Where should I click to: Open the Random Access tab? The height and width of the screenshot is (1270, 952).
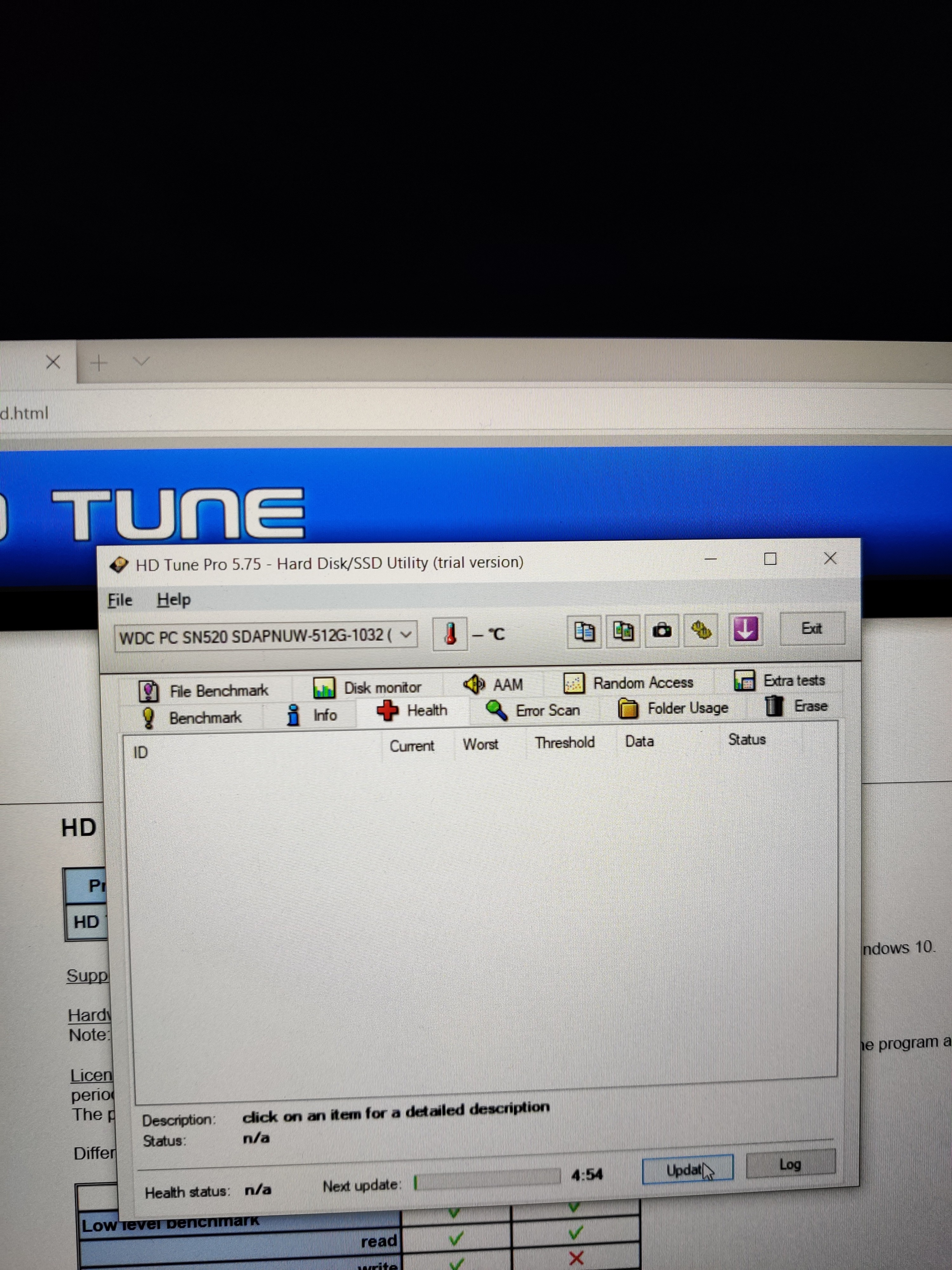point(629,683)
